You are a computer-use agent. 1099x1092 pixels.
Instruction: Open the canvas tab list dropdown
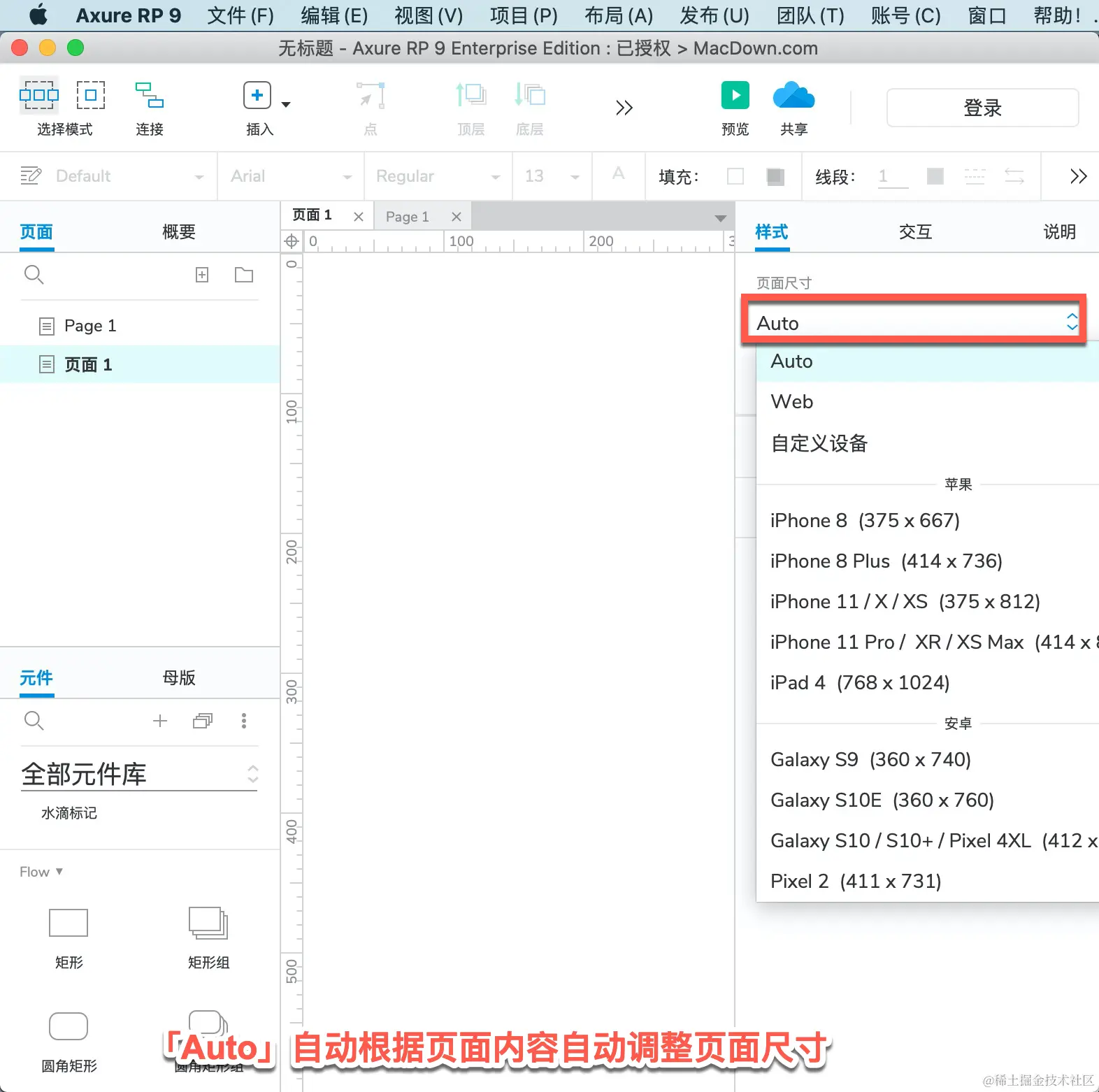coord(721,219)
